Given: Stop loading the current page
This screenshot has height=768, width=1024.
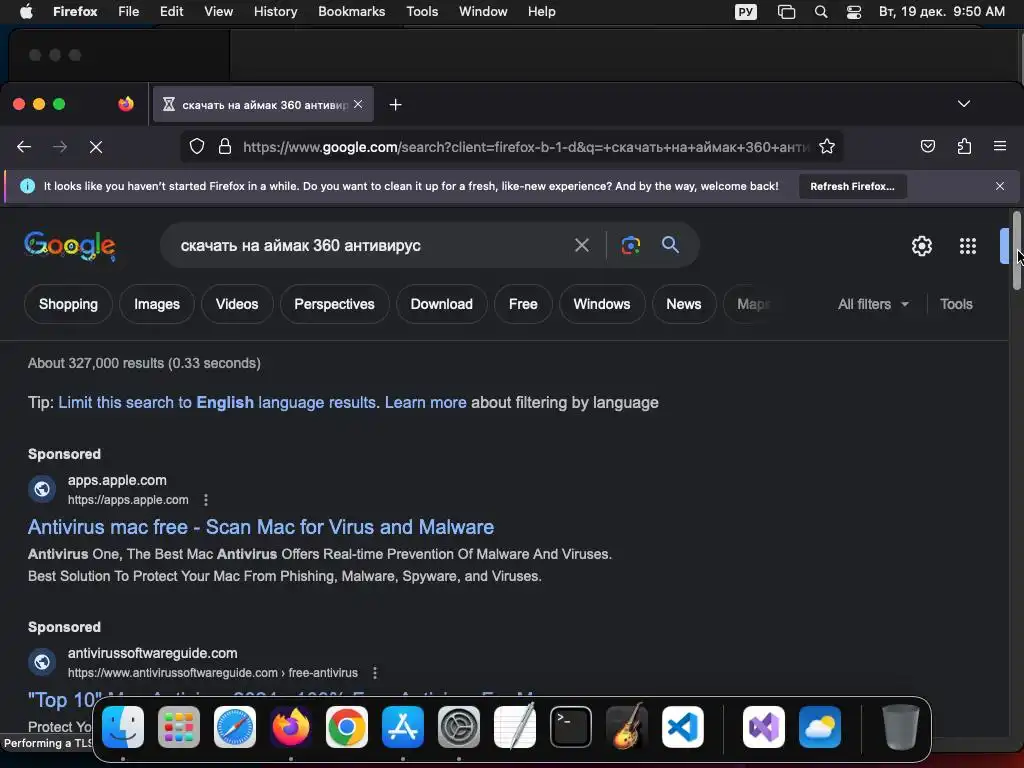Looking at the screenshot, I should pos(96,147).
